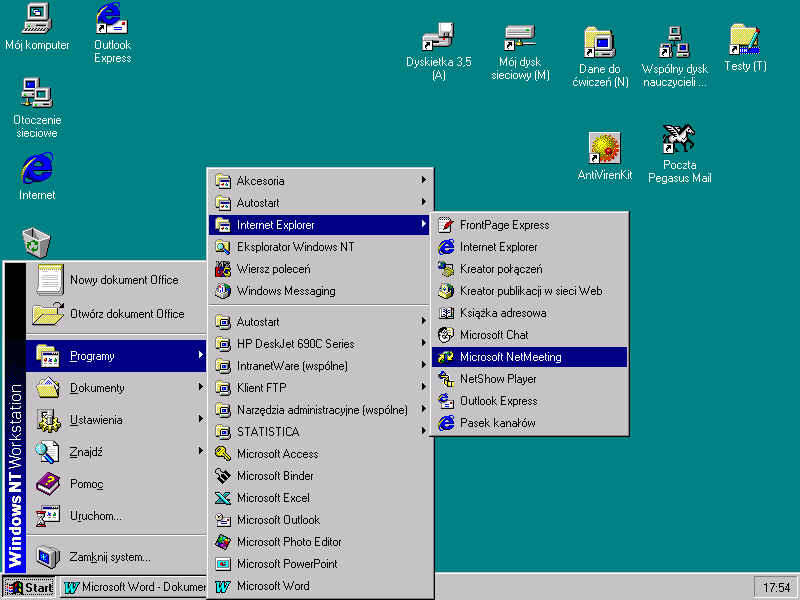The width and height of the screenshot is (800, 600).
Task: Expand the top Autostart submenu arrow
Action: [423, 202]
